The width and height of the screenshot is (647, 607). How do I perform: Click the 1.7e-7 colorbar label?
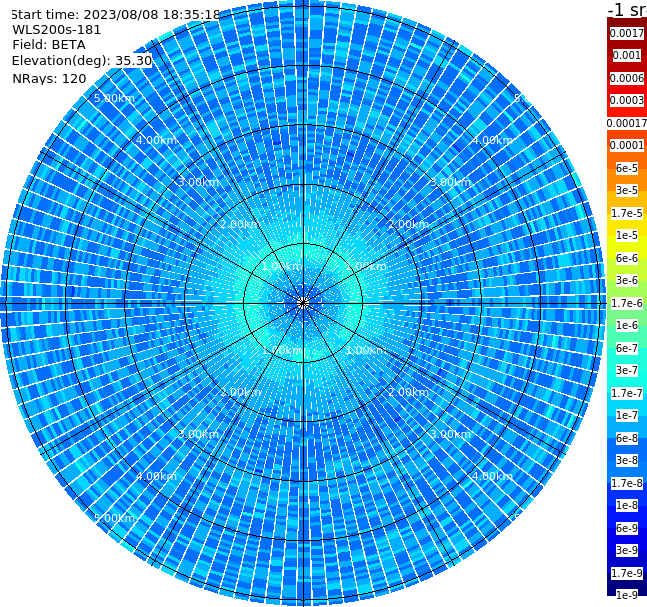[x=627, y=393]
